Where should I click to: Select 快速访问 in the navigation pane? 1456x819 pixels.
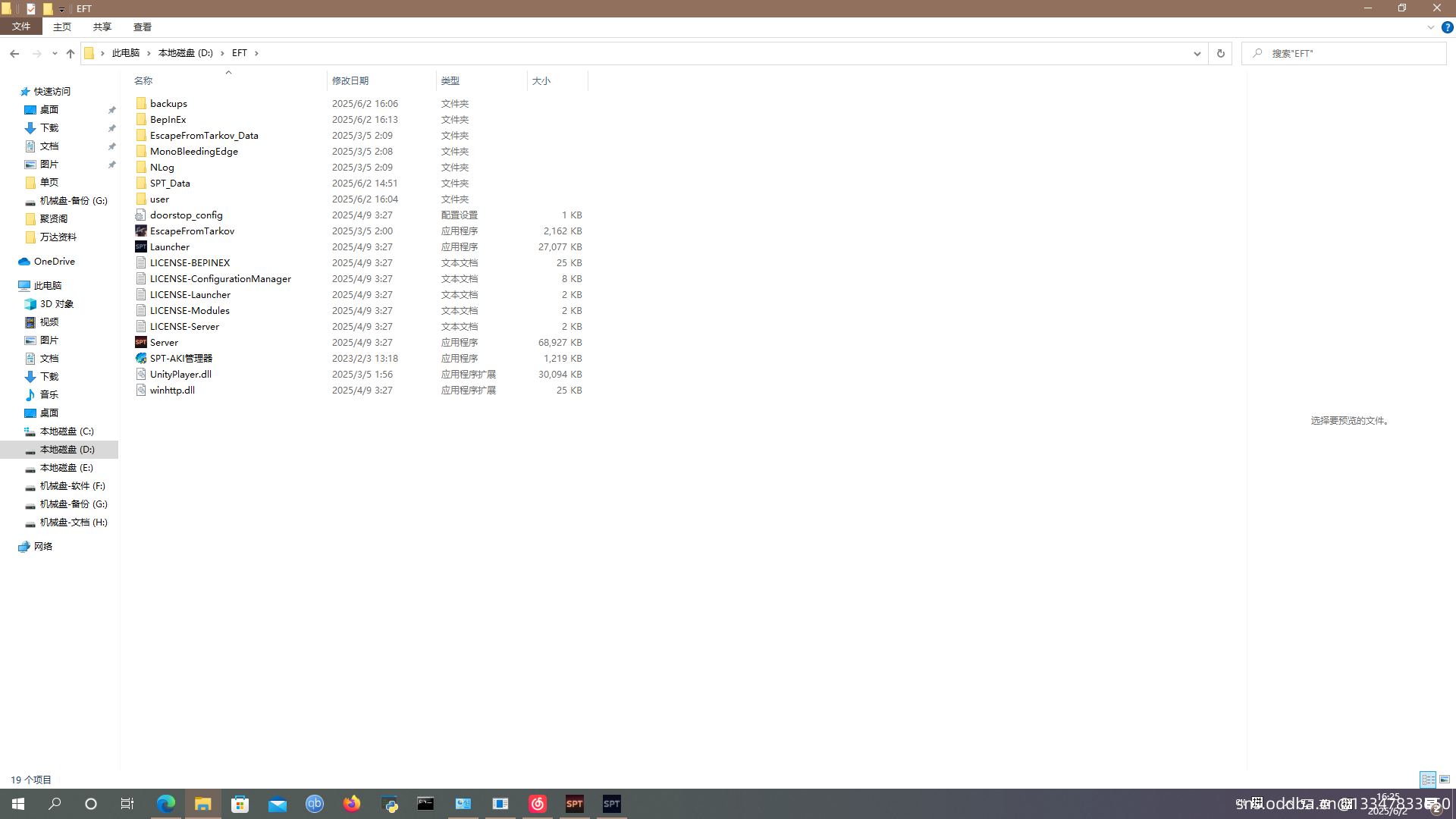(x=52, y=91)
